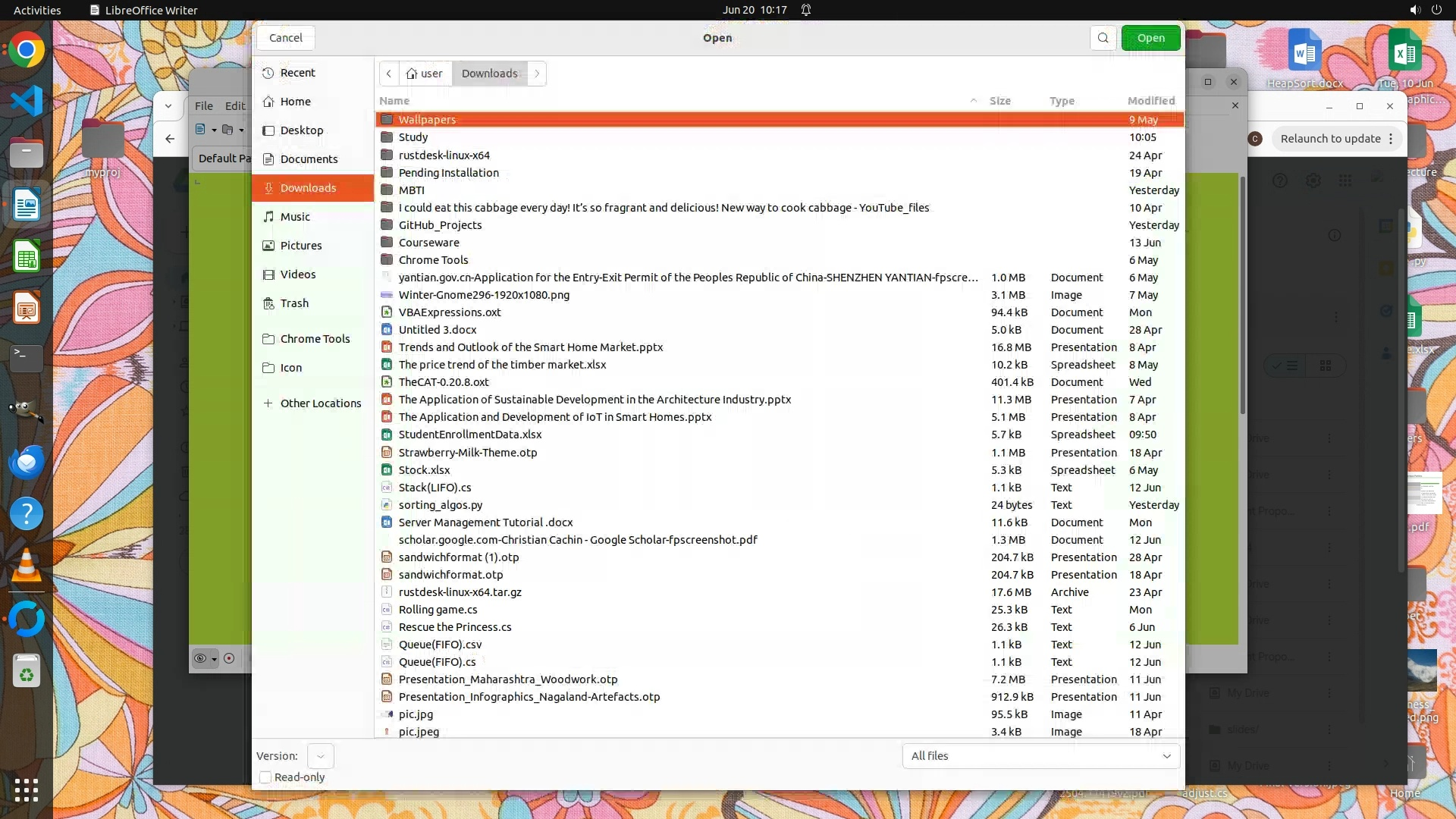Select the Stock.xlsx file
Image resolution: width=1456 pixels, height=819 pixels.
[x=424, y=470]
